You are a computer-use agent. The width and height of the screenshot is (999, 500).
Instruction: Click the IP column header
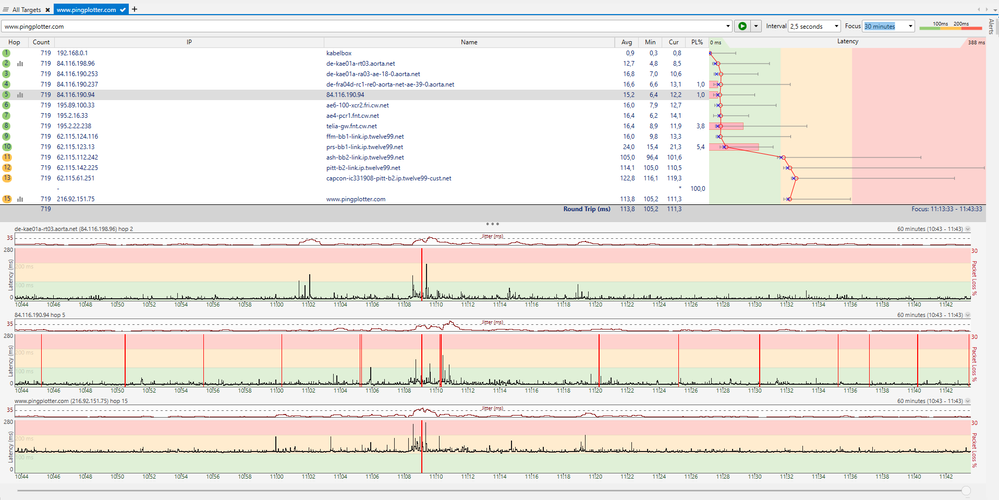(x=189, y=42)
